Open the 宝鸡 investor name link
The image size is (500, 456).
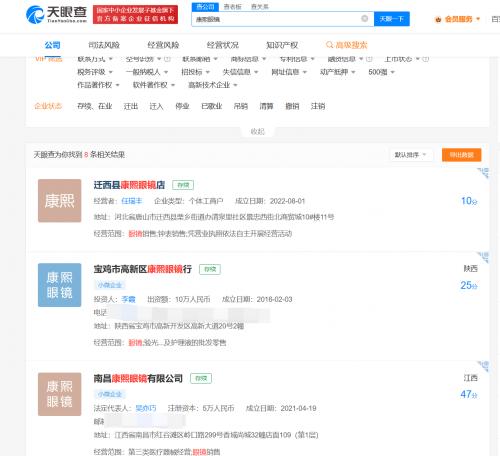point(128,299)
